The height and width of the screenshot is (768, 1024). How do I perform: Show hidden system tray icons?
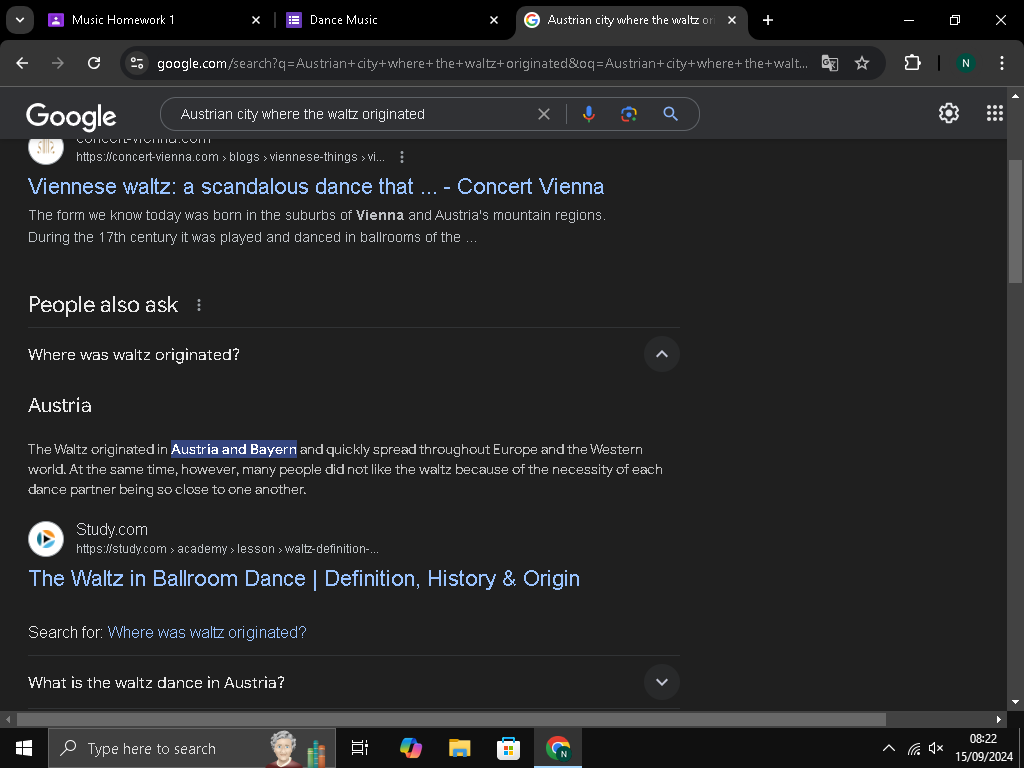(889, 748)
